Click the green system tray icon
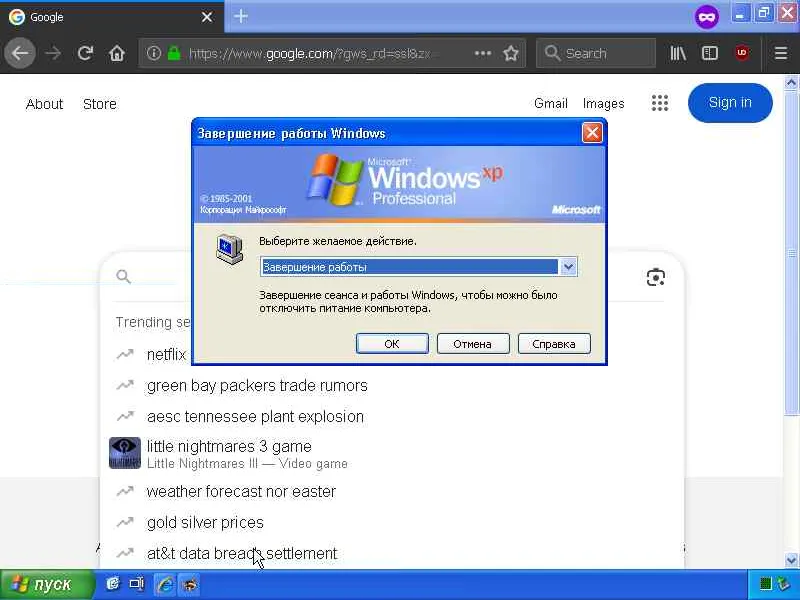Image resolution: width=800 pixels, height=600 pixels. tap(765, 584)
